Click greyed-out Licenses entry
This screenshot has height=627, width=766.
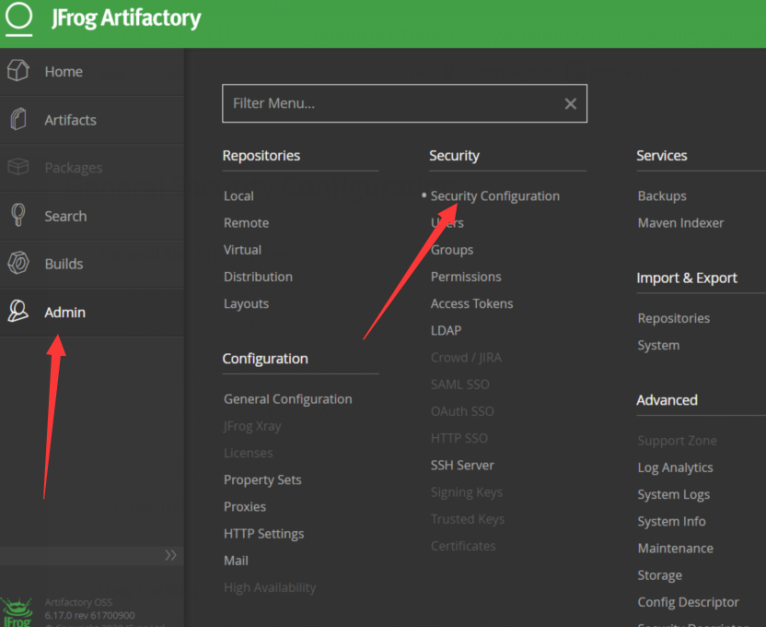248,453
